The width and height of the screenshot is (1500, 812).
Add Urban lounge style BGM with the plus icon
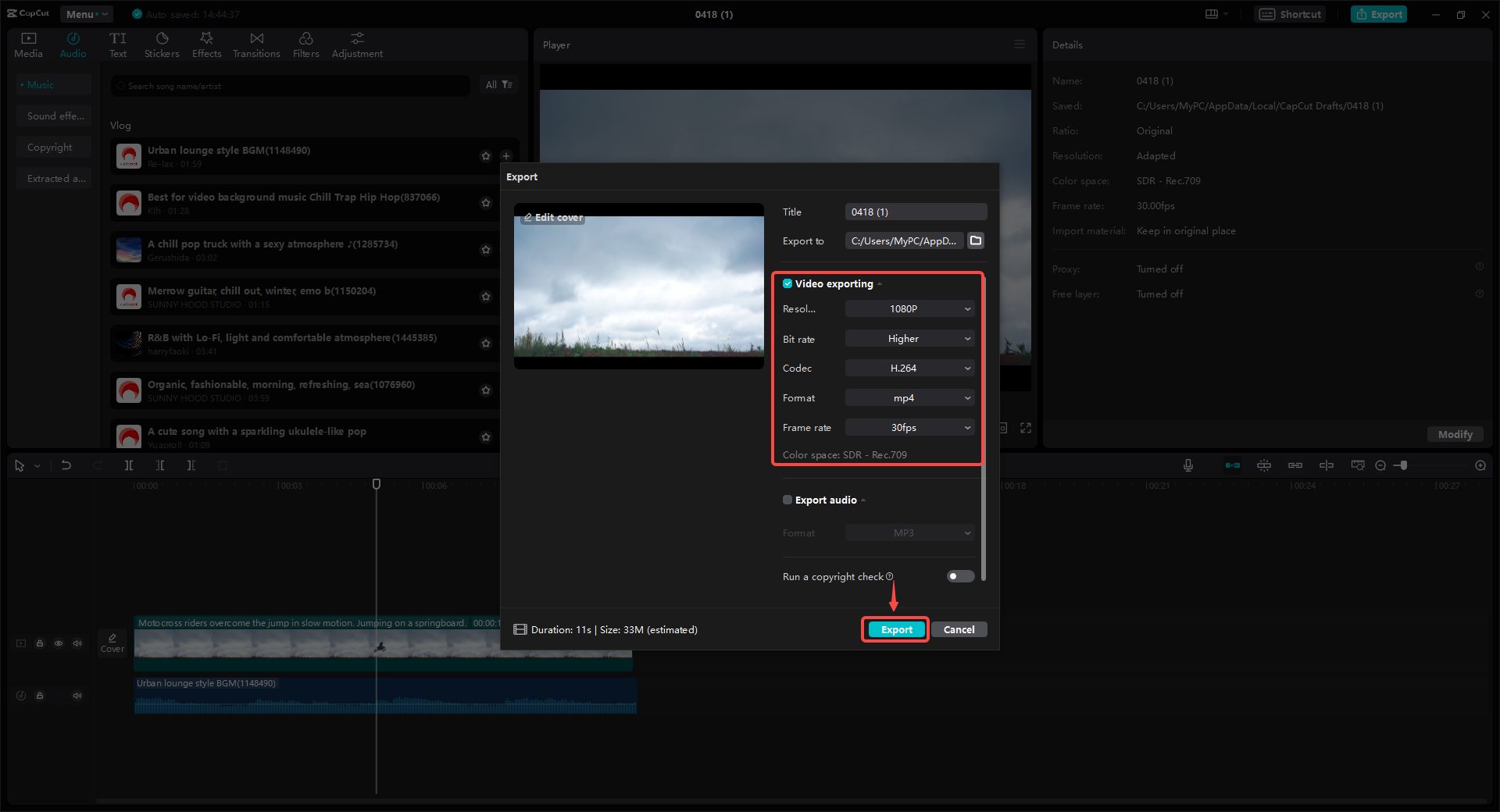point(506,156)
